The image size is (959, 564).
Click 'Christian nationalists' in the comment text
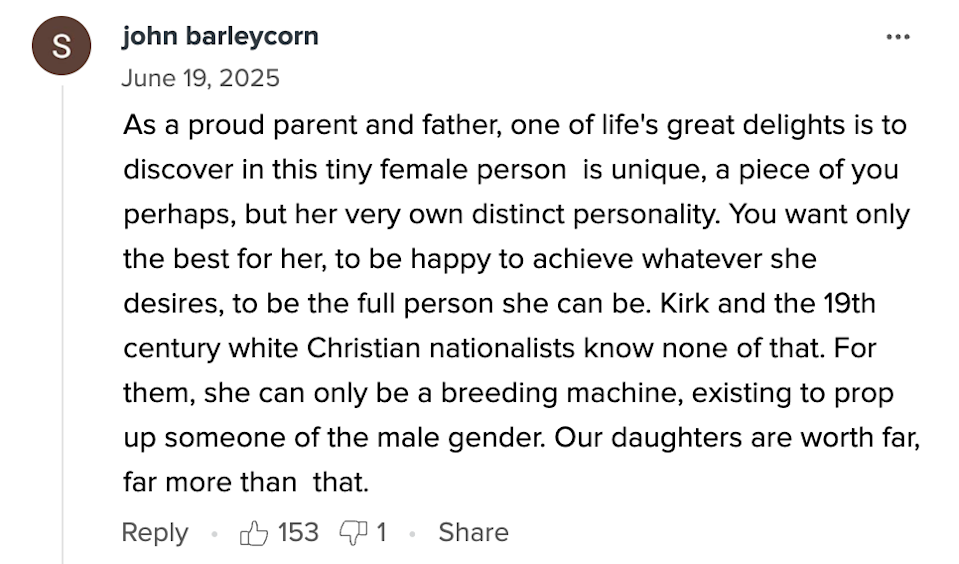(x=441, y=348)
